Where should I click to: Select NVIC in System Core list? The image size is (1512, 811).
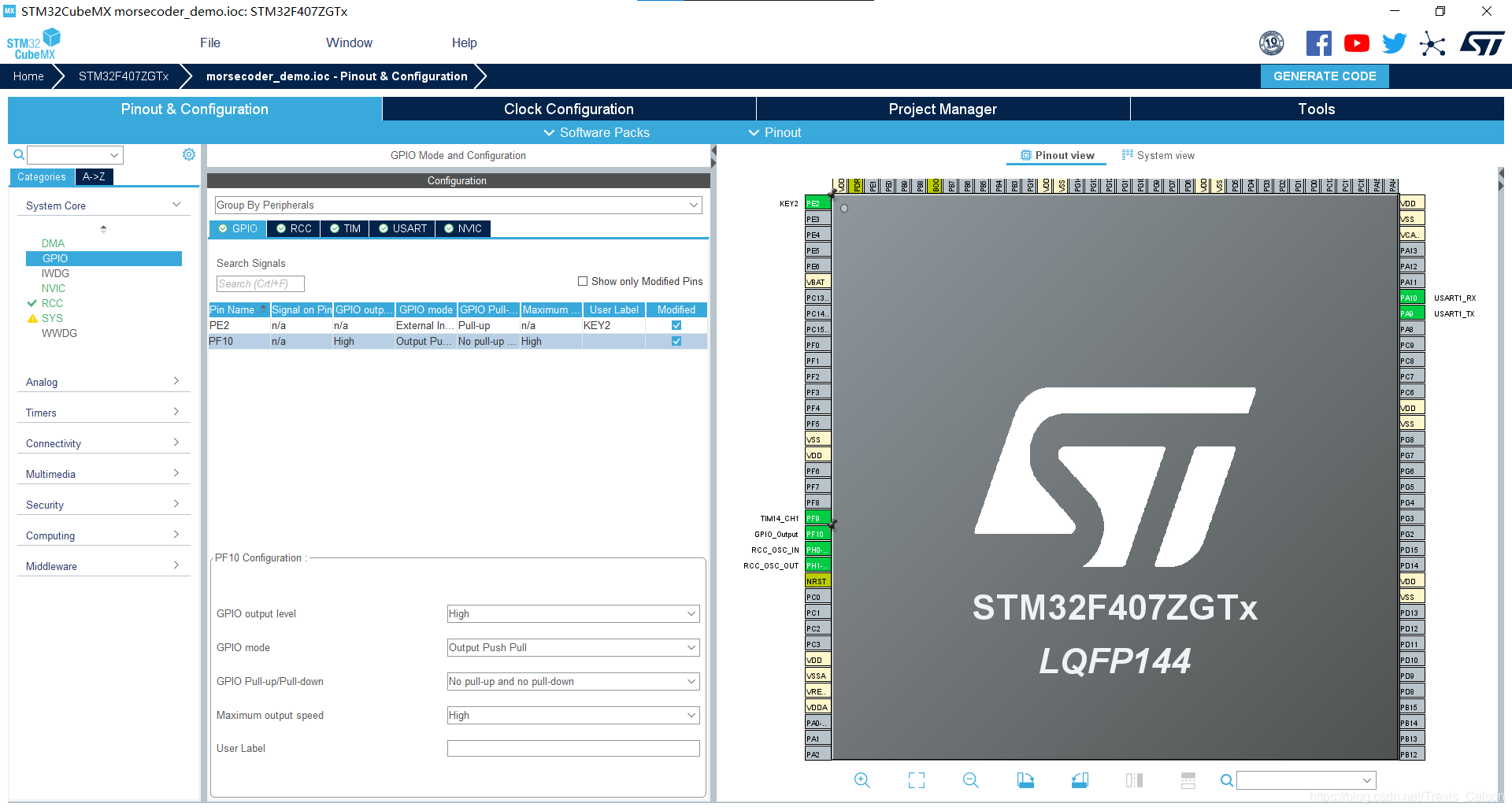(x=54, y=288)
